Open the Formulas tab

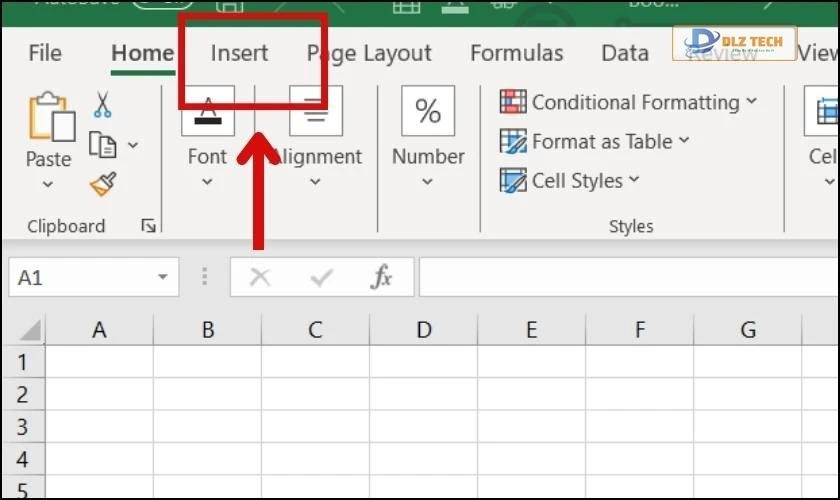click(x=516, y=53)
